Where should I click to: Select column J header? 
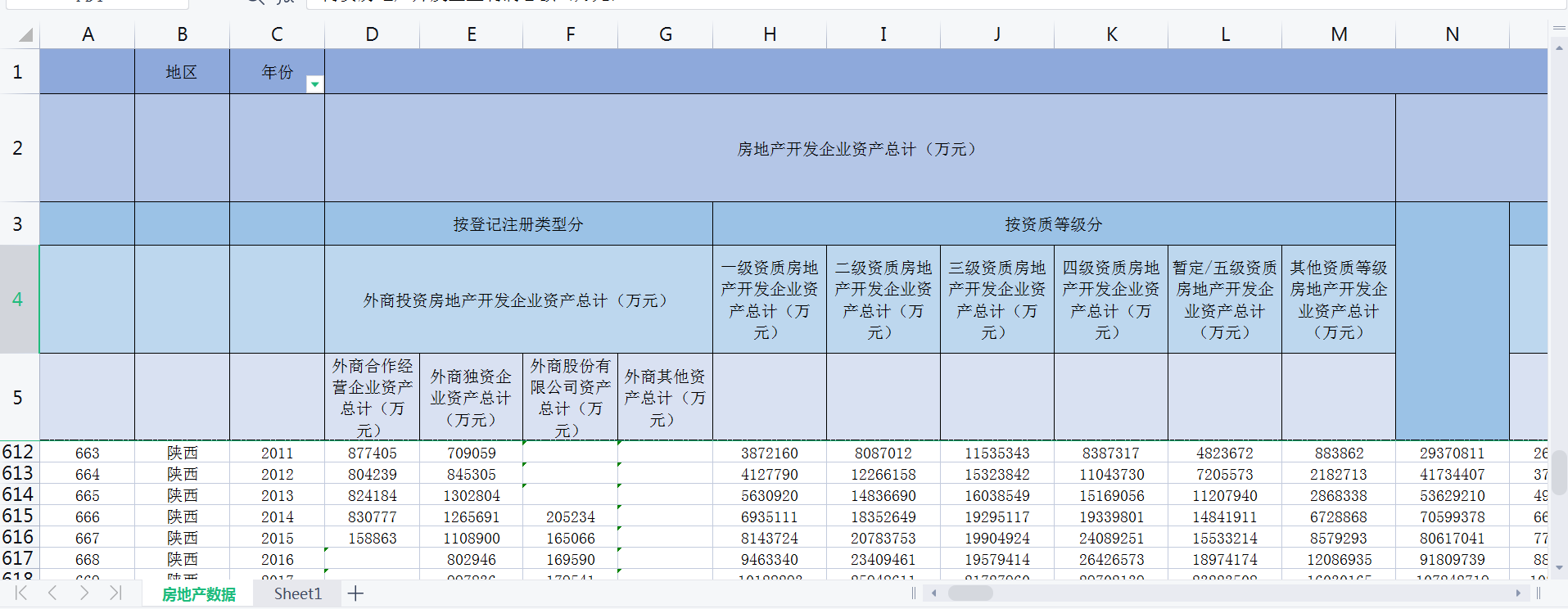[x=997, y=34]
